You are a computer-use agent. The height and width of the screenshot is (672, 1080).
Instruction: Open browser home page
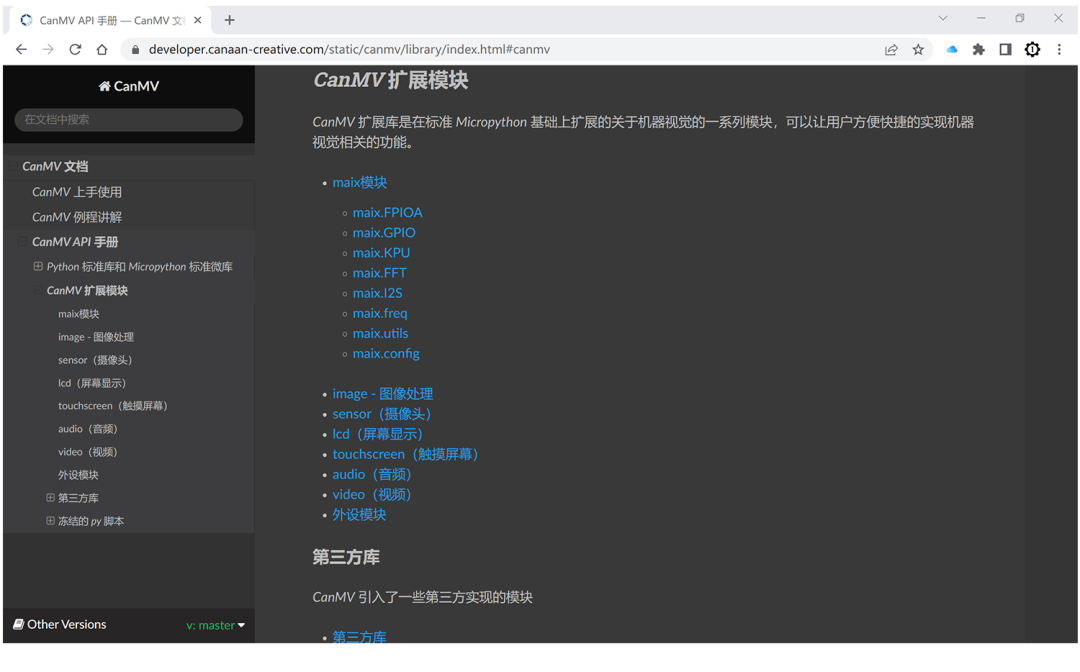(102, 50)
